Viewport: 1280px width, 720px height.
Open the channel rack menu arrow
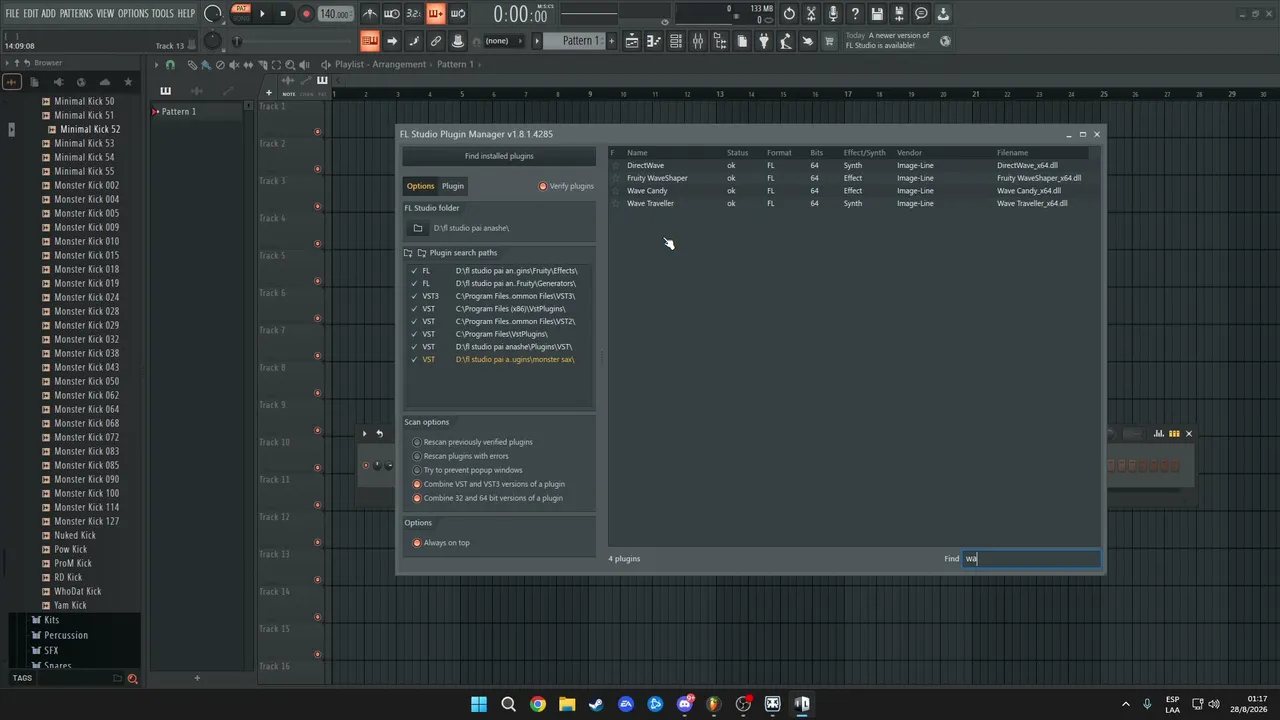pyautogui.click(x=364, y=434)
